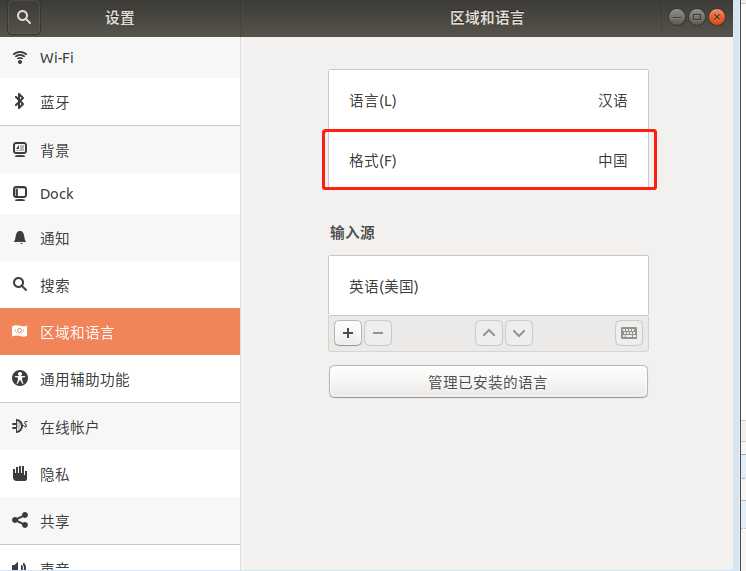Select the 英语(美国) input source

[488, 286]
